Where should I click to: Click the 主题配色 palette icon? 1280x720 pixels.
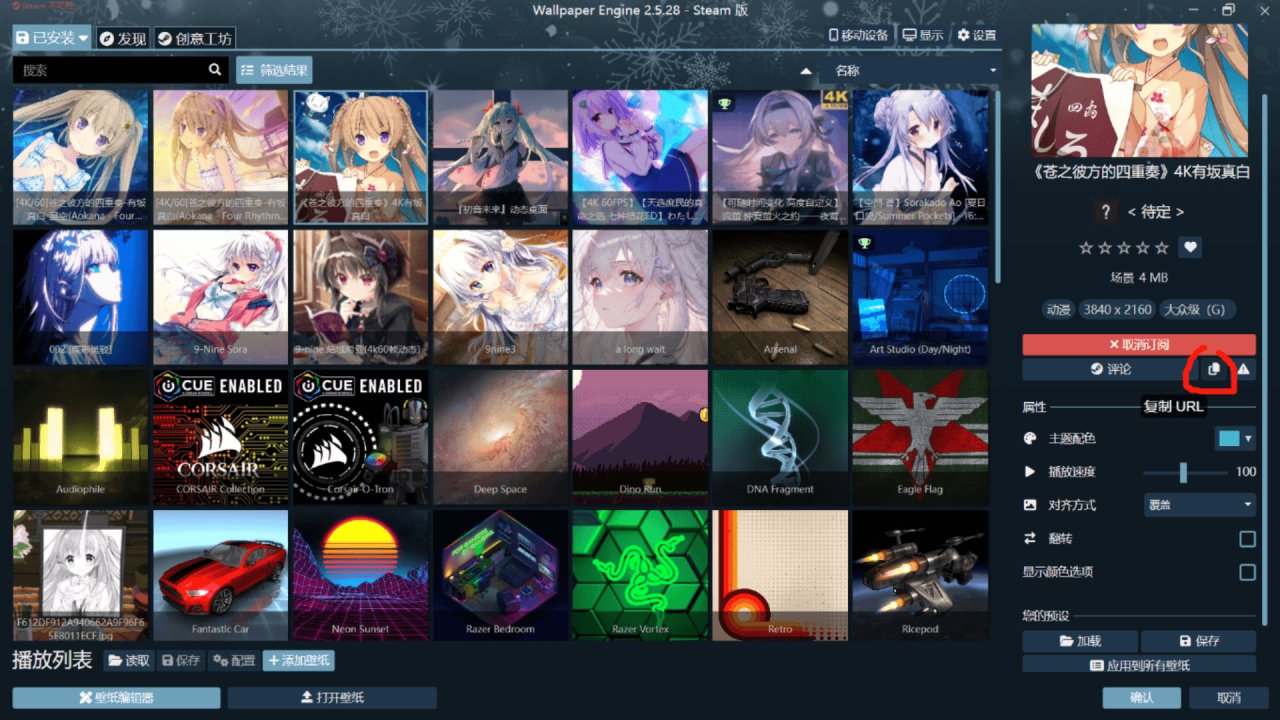[x=1031, y=439]
